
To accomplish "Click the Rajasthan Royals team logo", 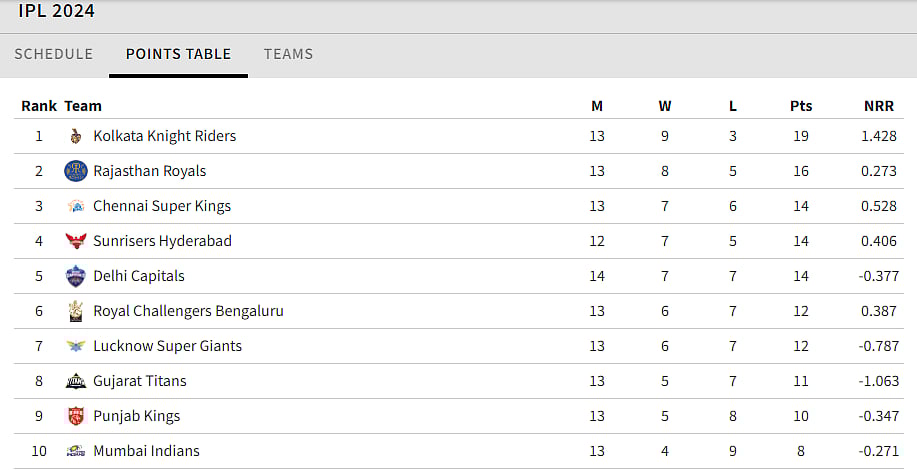I will pos(76,171).
